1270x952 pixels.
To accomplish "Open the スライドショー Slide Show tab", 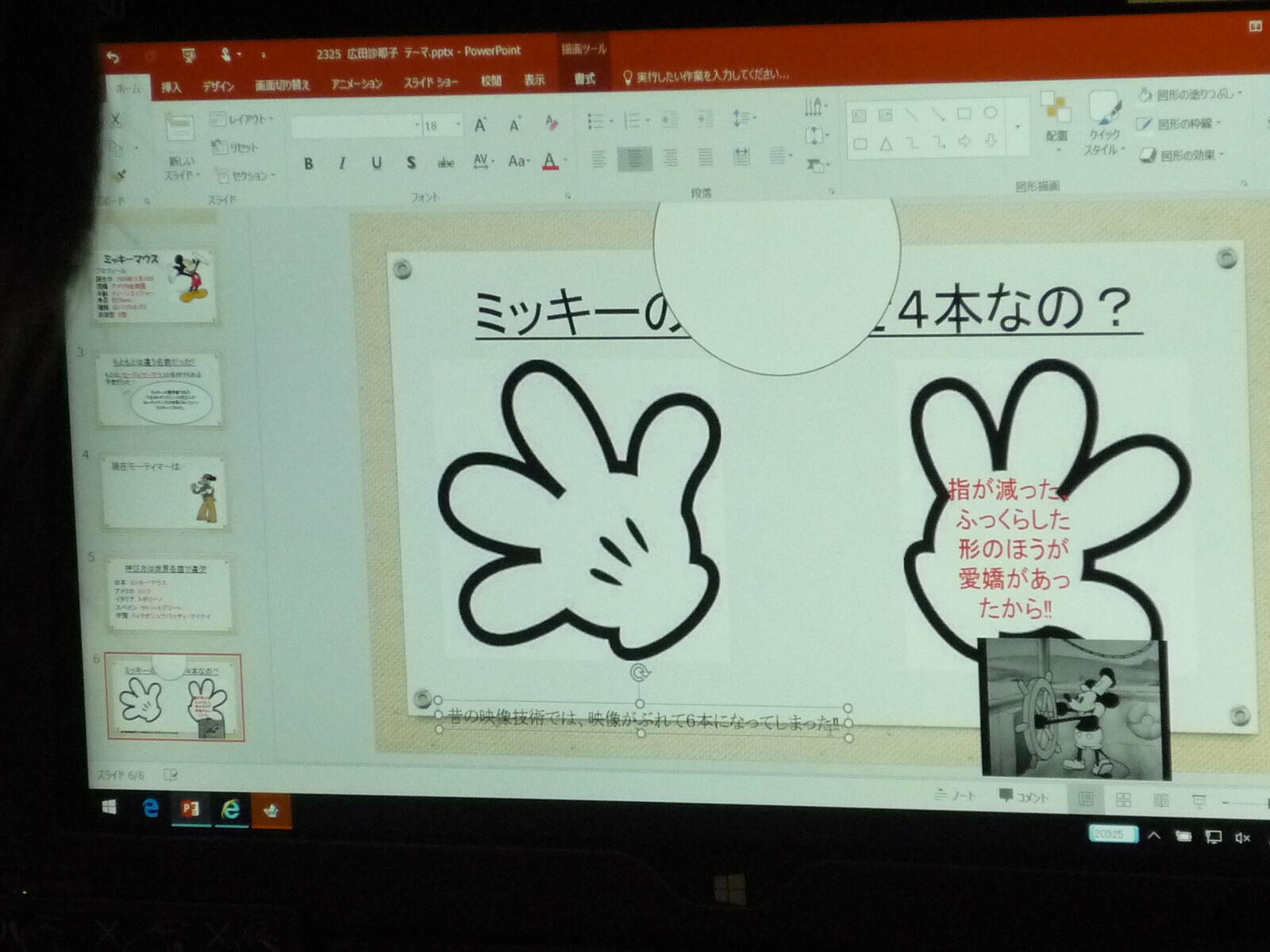I will [430, 82].
